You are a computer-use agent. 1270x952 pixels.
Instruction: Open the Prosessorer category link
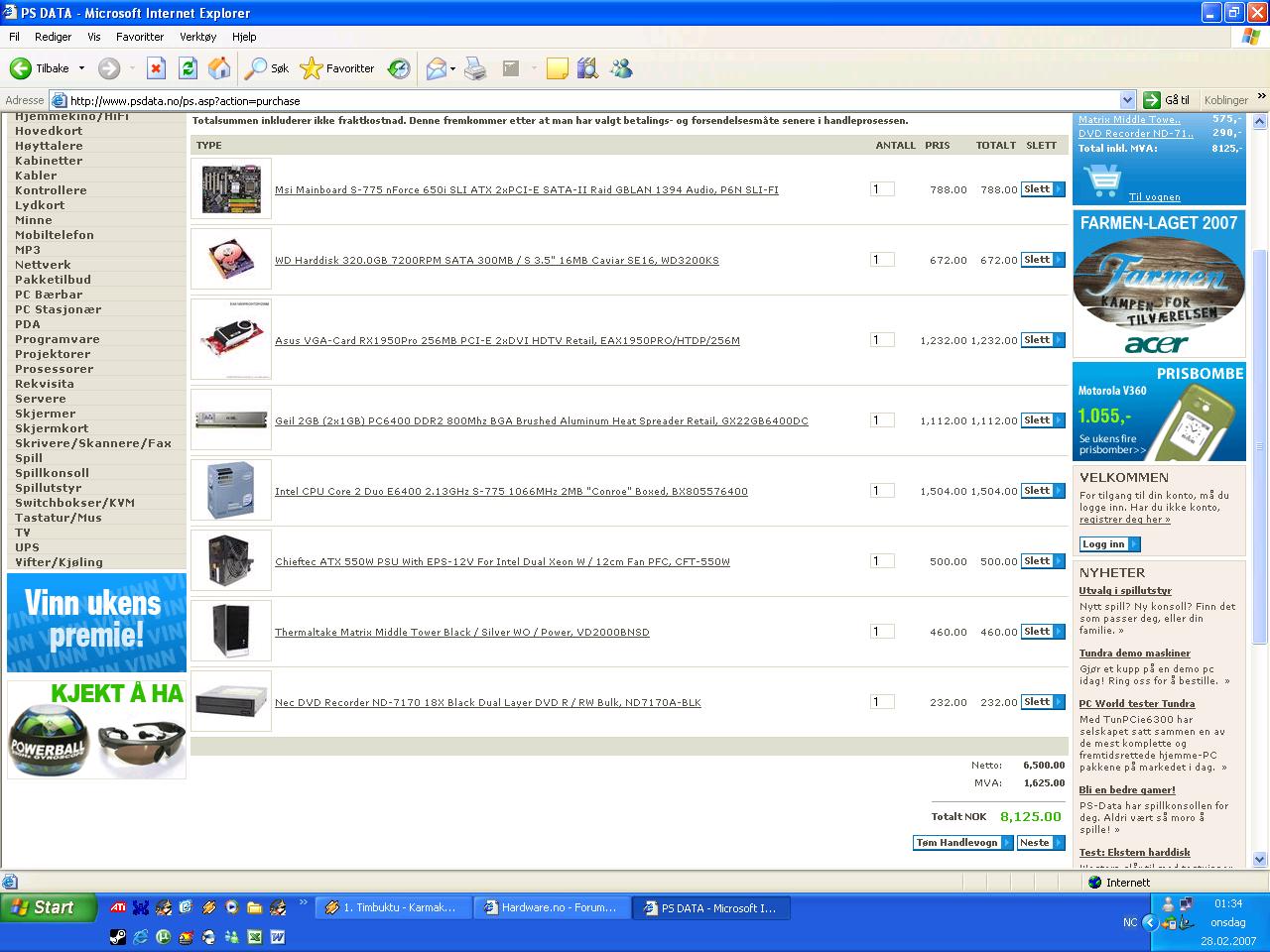(55, 369)
